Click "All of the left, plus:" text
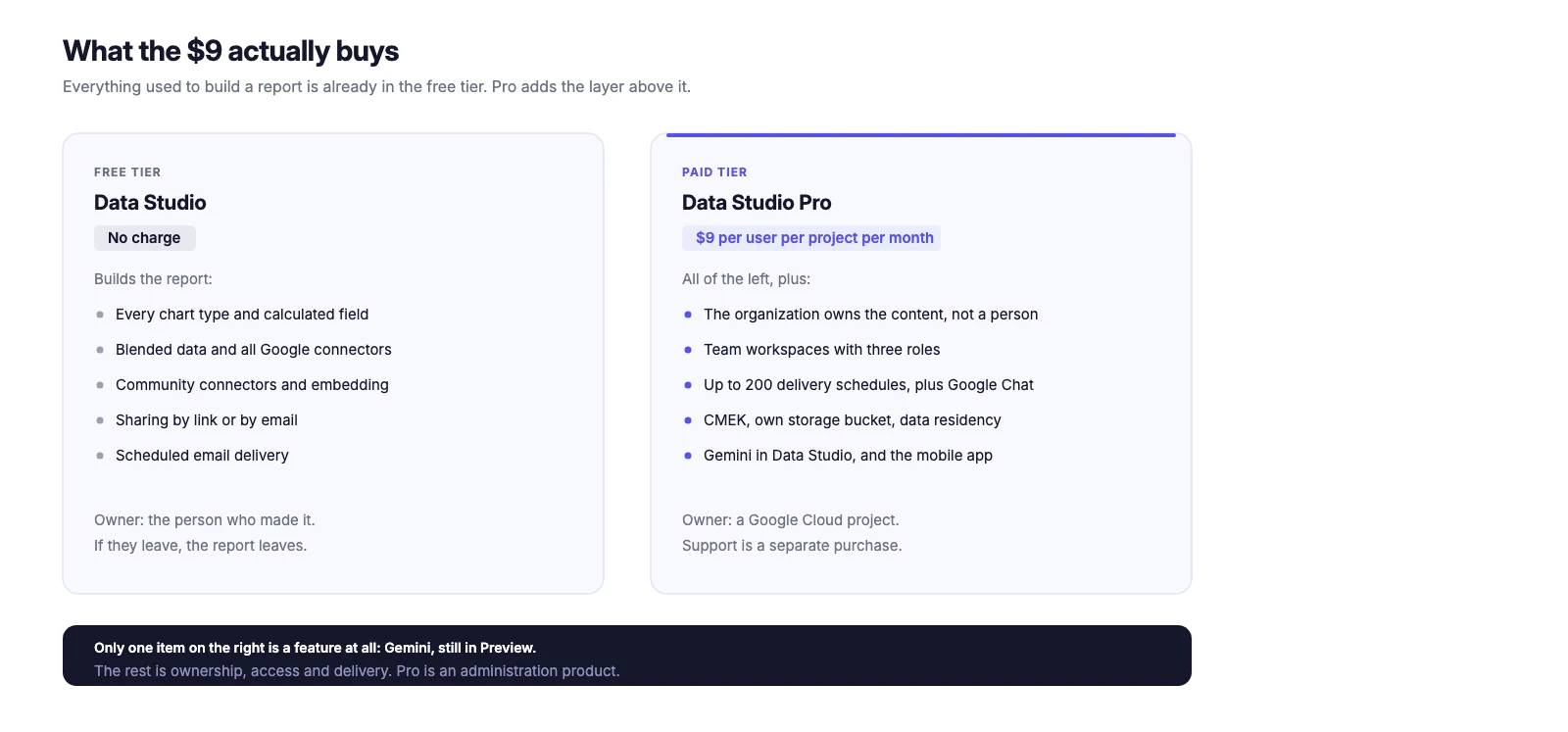The width and height of the screenshot is (1568, 732). pyautogui.click(x=746, y=279)
